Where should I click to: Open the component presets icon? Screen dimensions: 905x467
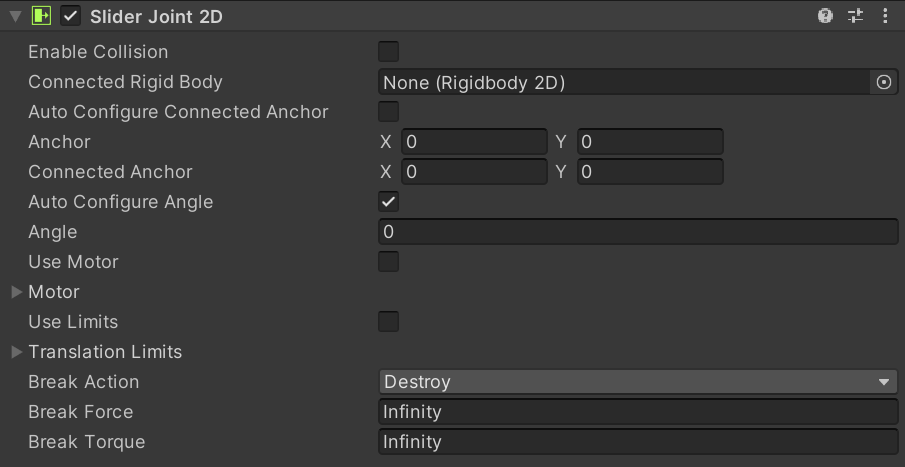(x=855, y=16)
